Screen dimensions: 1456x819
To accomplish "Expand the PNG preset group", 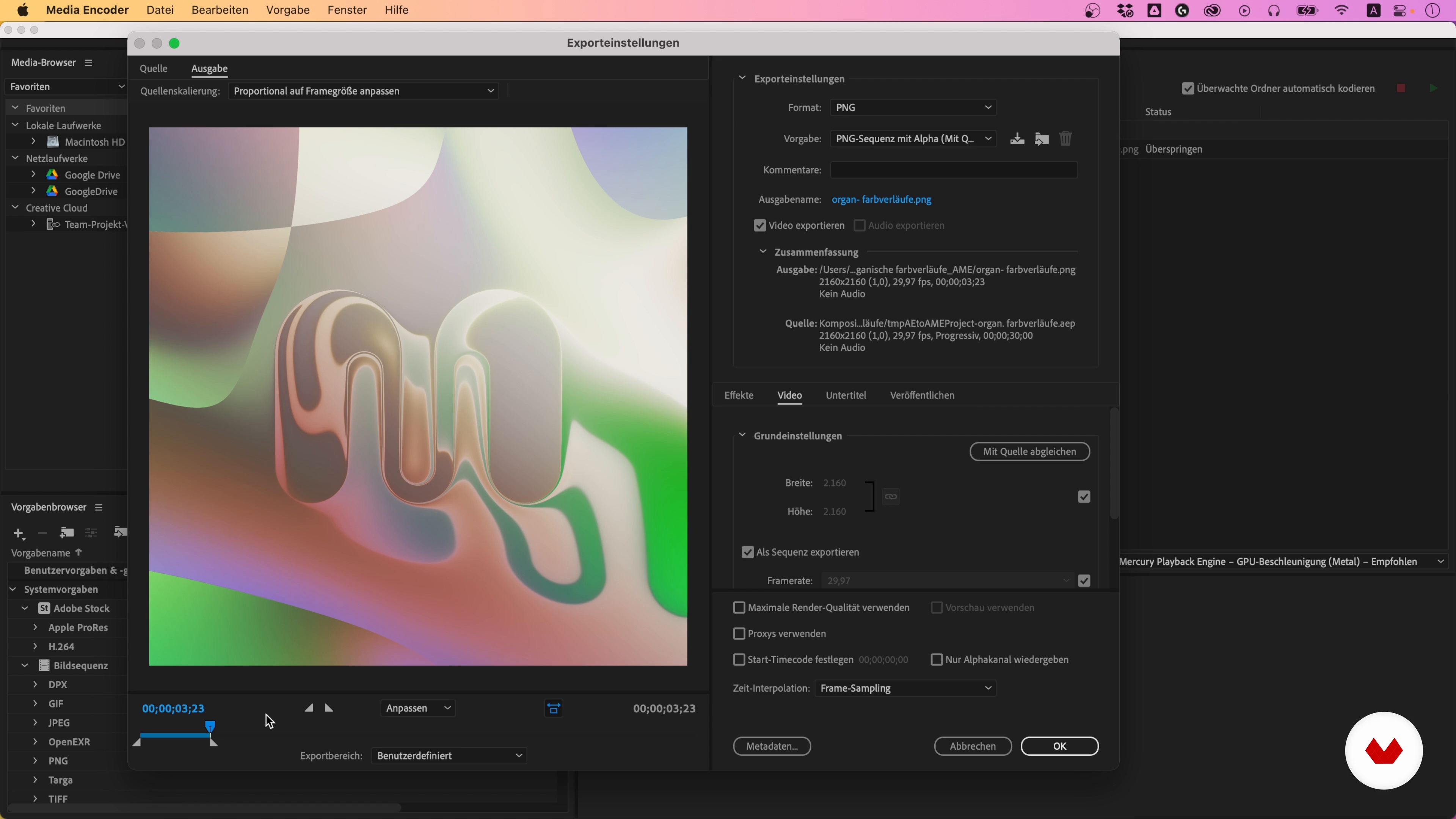I will click(x=35, y=761).
